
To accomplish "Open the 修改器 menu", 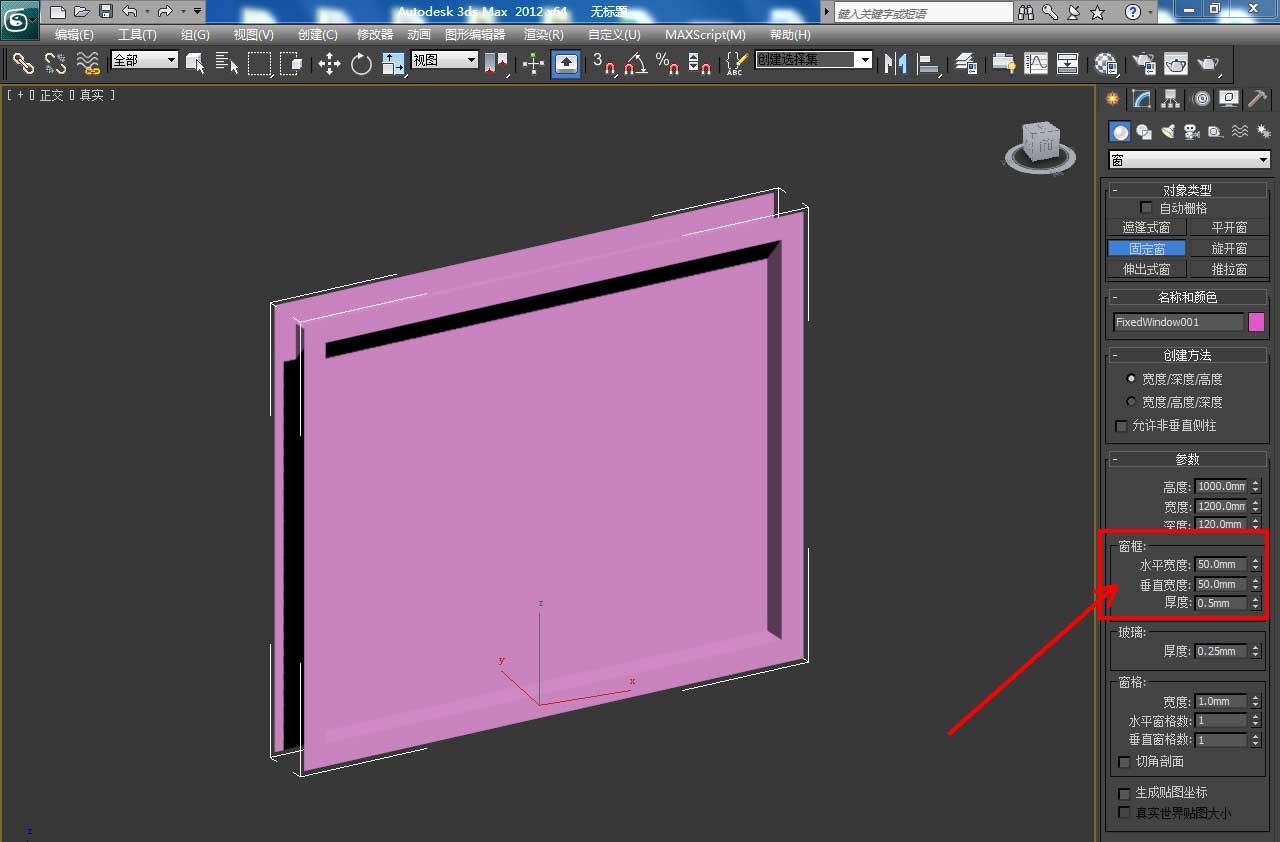I will coord(375,34).
